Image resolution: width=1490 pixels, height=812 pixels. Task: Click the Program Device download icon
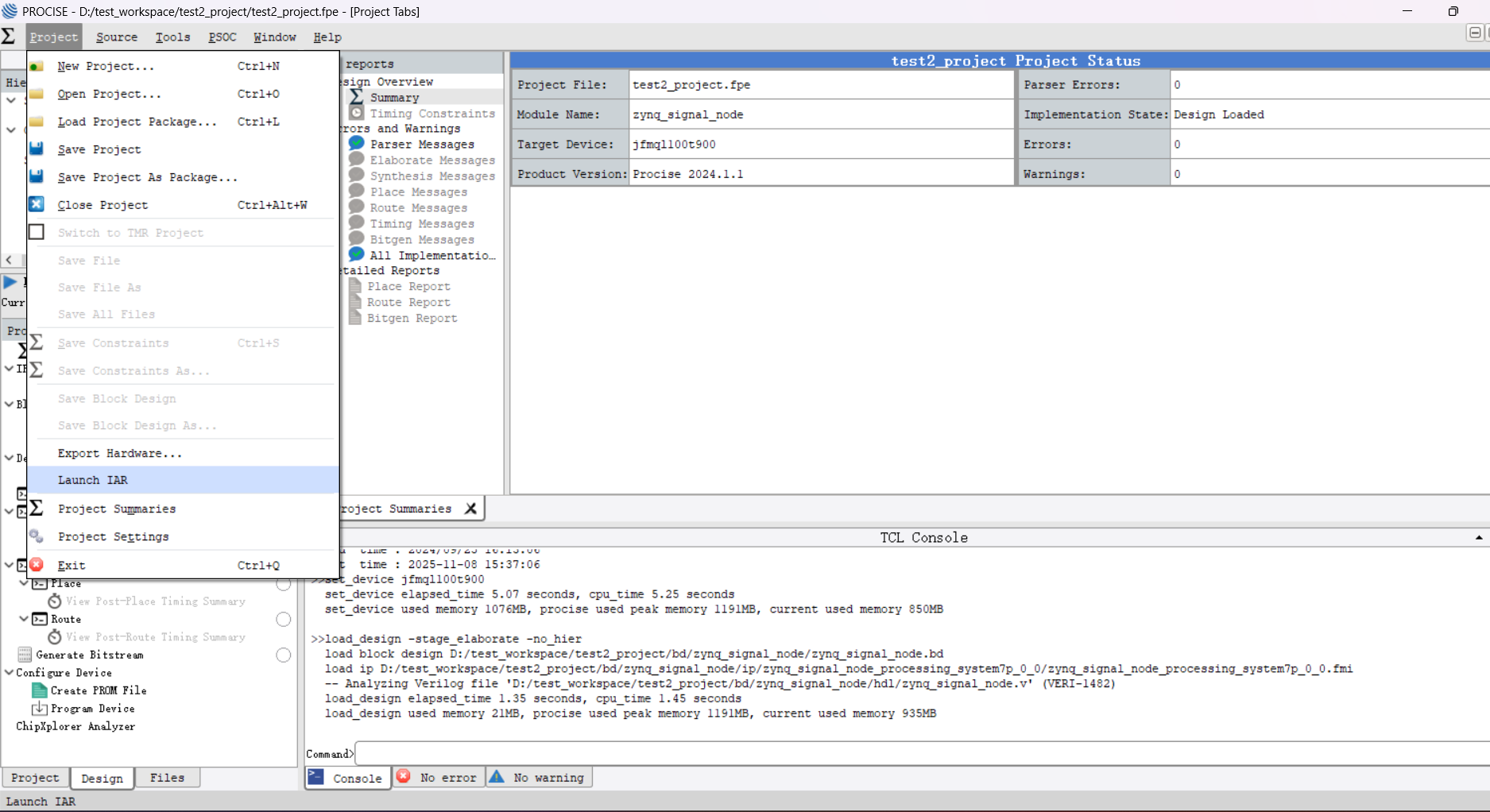pos(39,708)
